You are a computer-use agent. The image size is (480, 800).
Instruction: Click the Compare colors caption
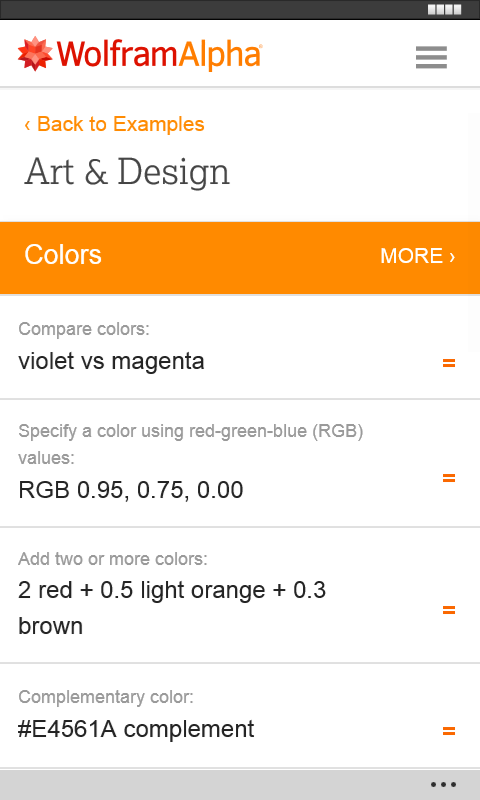(84, 329)
